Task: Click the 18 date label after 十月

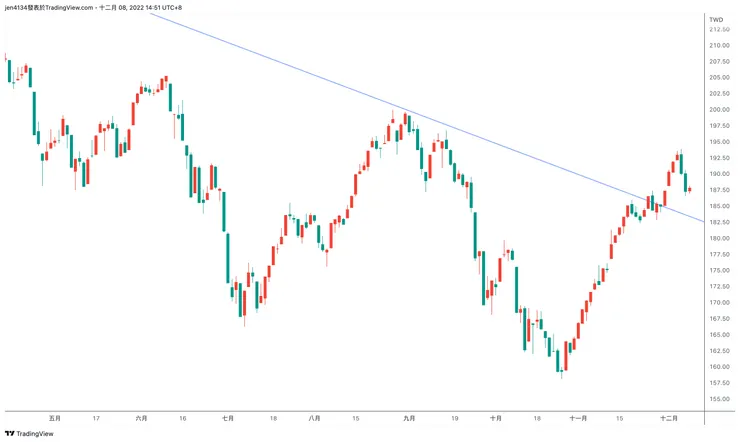Action: [x=537, y=418]
